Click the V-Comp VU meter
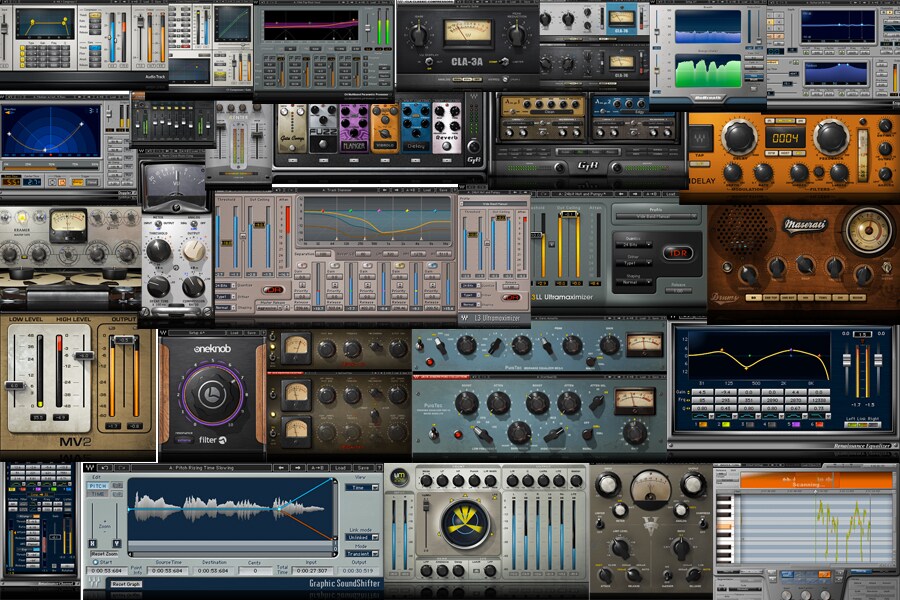The image size is (900, 600). pos(650,489)
